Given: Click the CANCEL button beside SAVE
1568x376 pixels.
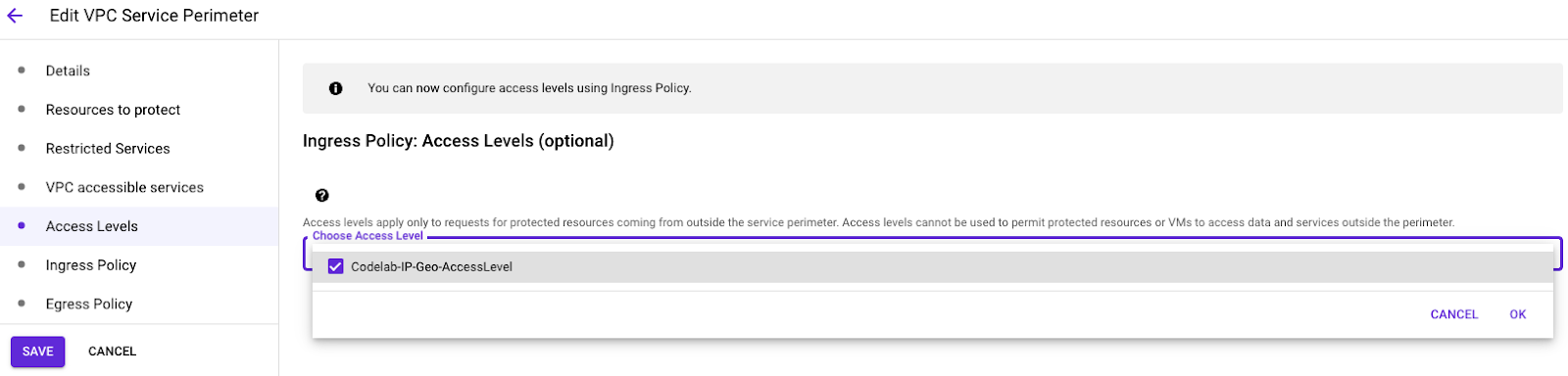Looking at the screenshot, I should 113,352.
